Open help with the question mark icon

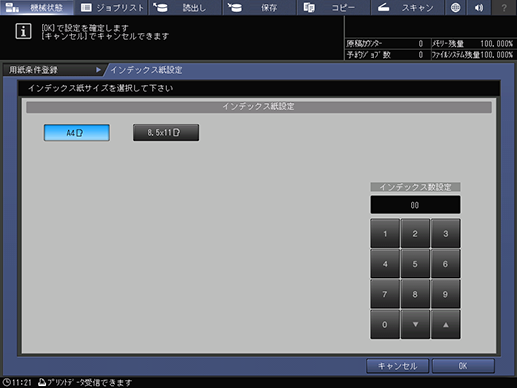pos(504,7)
